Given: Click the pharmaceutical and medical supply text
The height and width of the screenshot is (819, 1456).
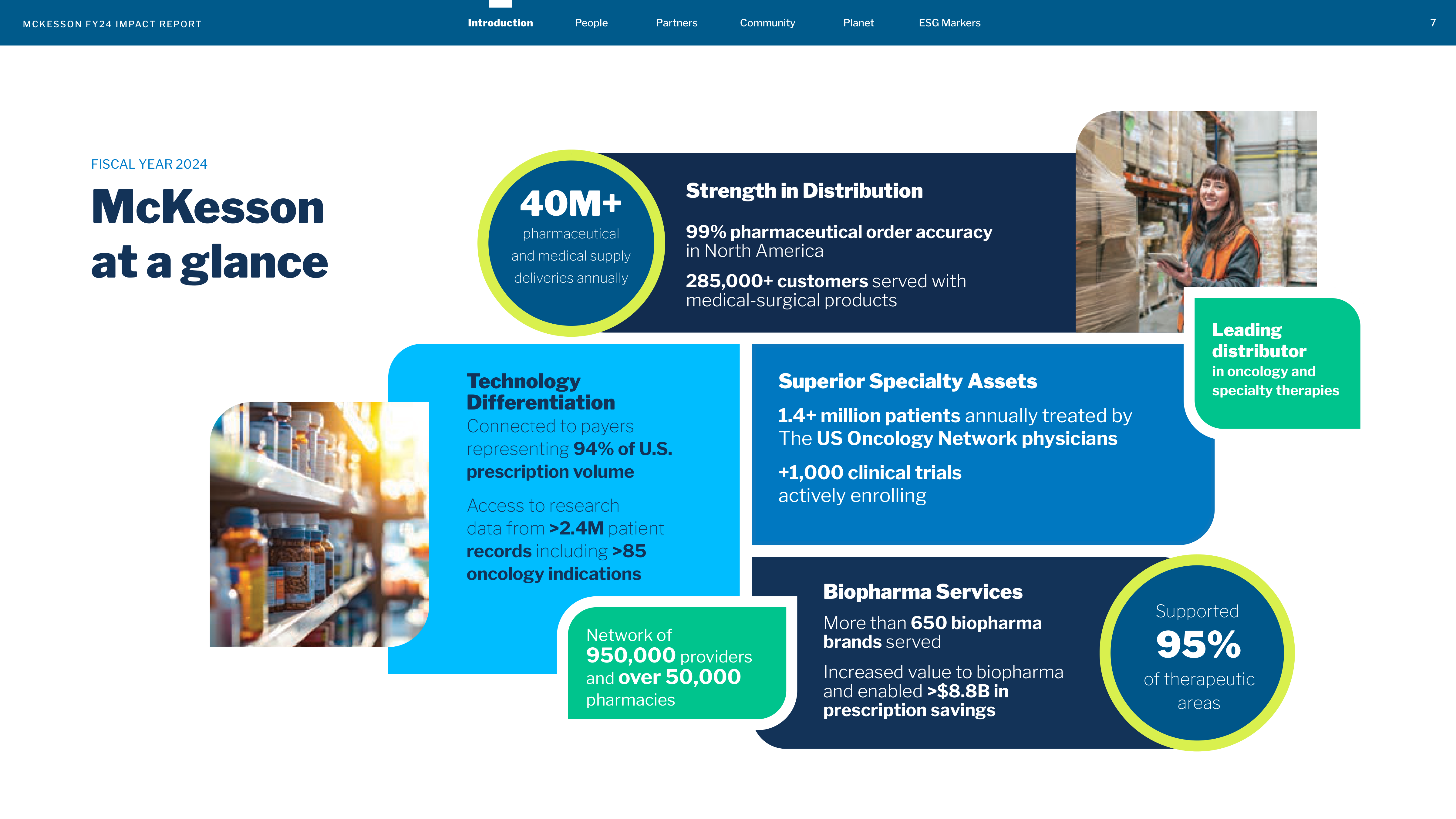Looking at the screenshot, I should 571,245.
